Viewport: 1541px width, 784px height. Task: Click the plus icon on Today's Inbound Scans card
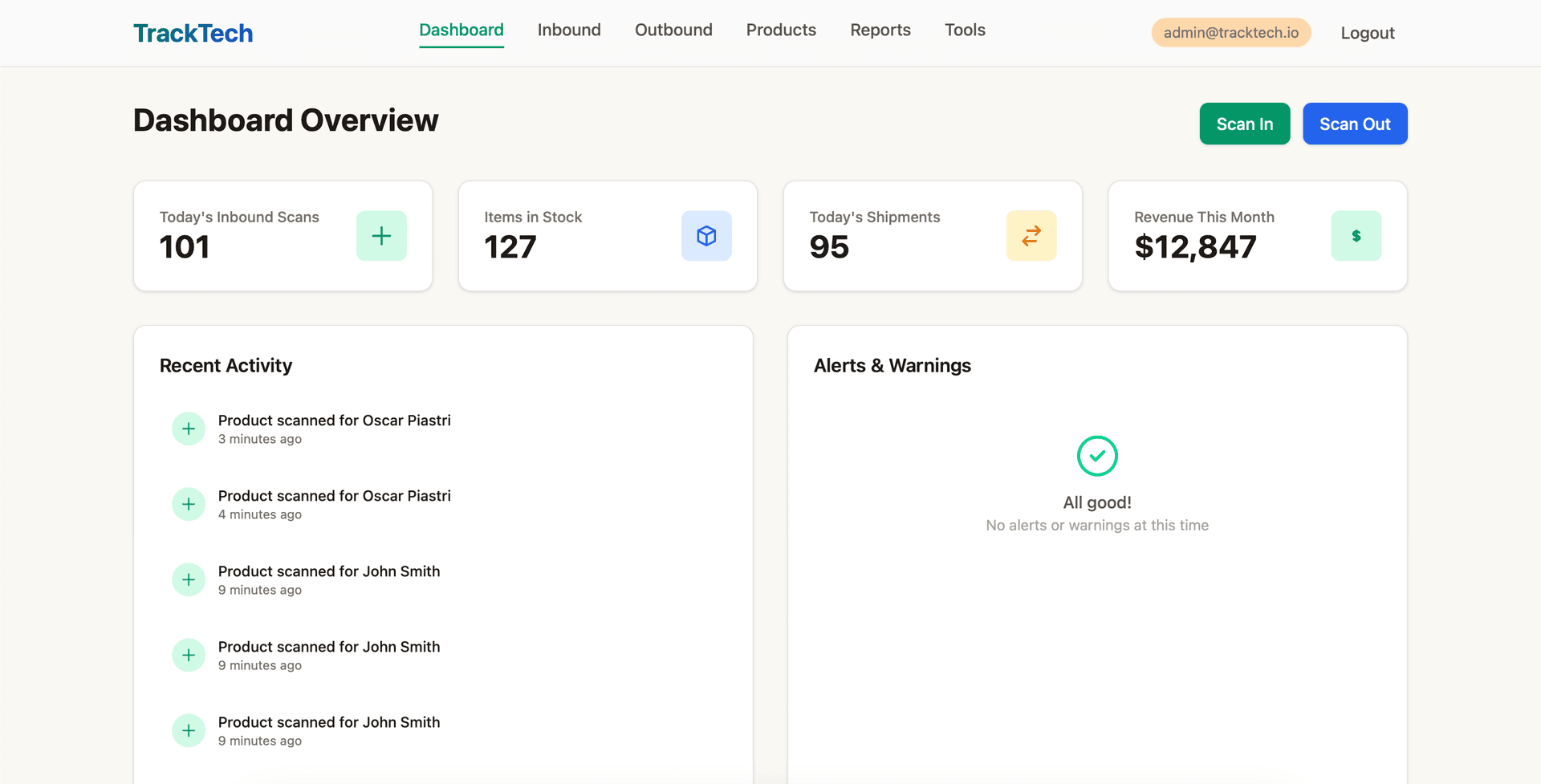pyautogui.click(x=381, y=235)
